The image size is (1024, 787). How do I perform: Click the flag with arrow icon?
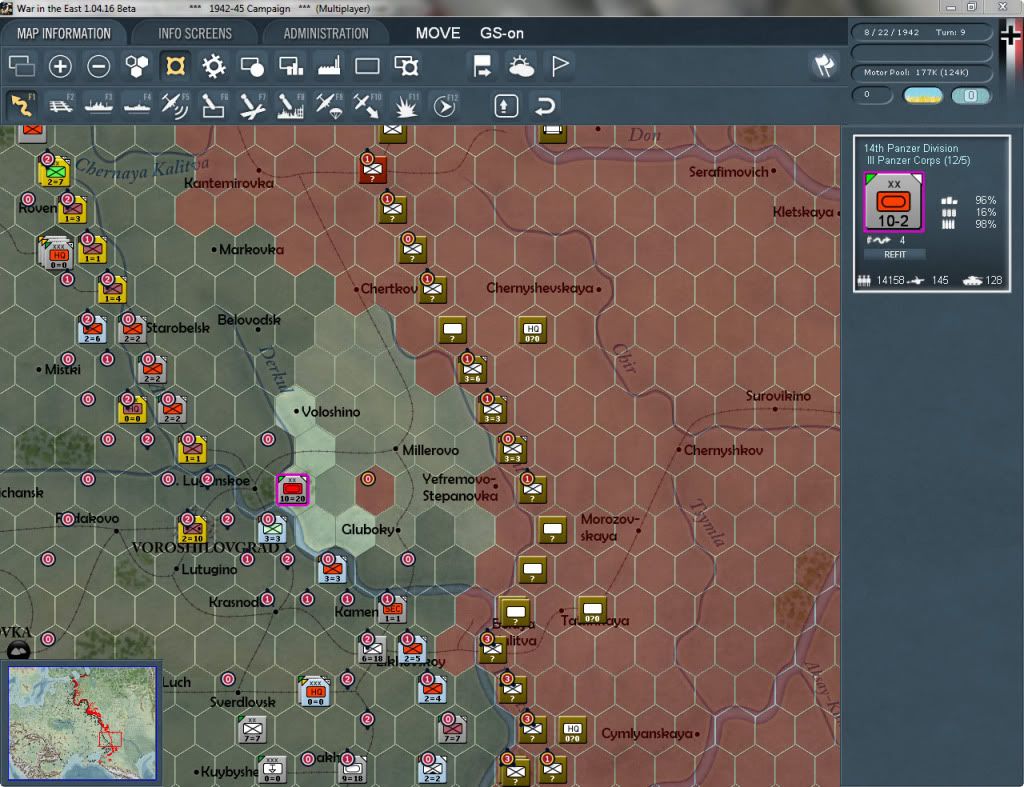coord(482,66)
